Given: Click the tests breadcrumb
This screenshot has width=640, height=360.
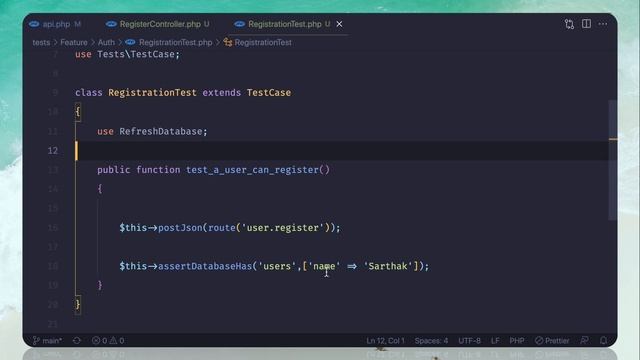Looking at the screenshot, I should (x=41, y=42).
